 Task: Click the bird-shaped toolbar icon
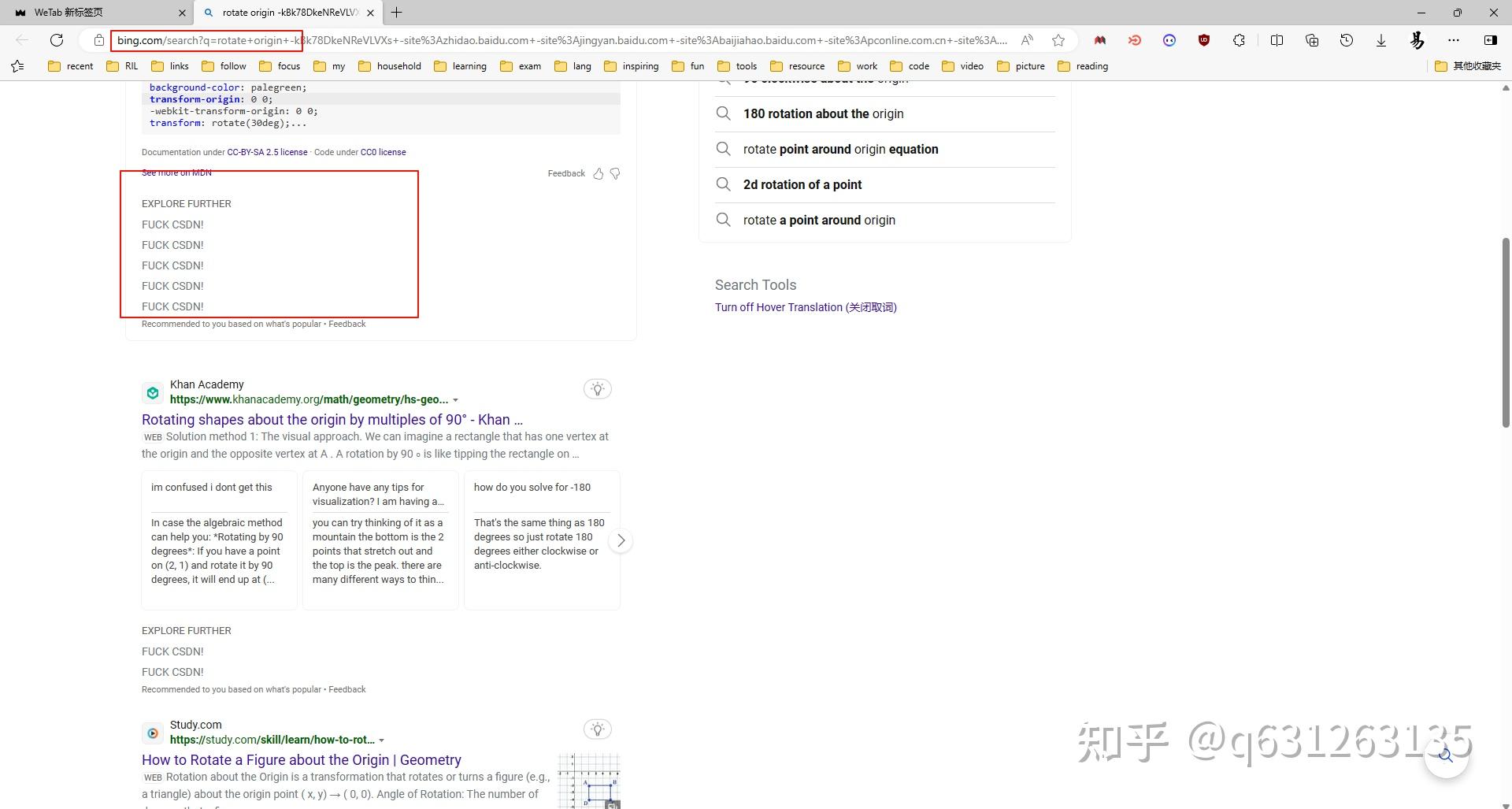[1417, 40]
